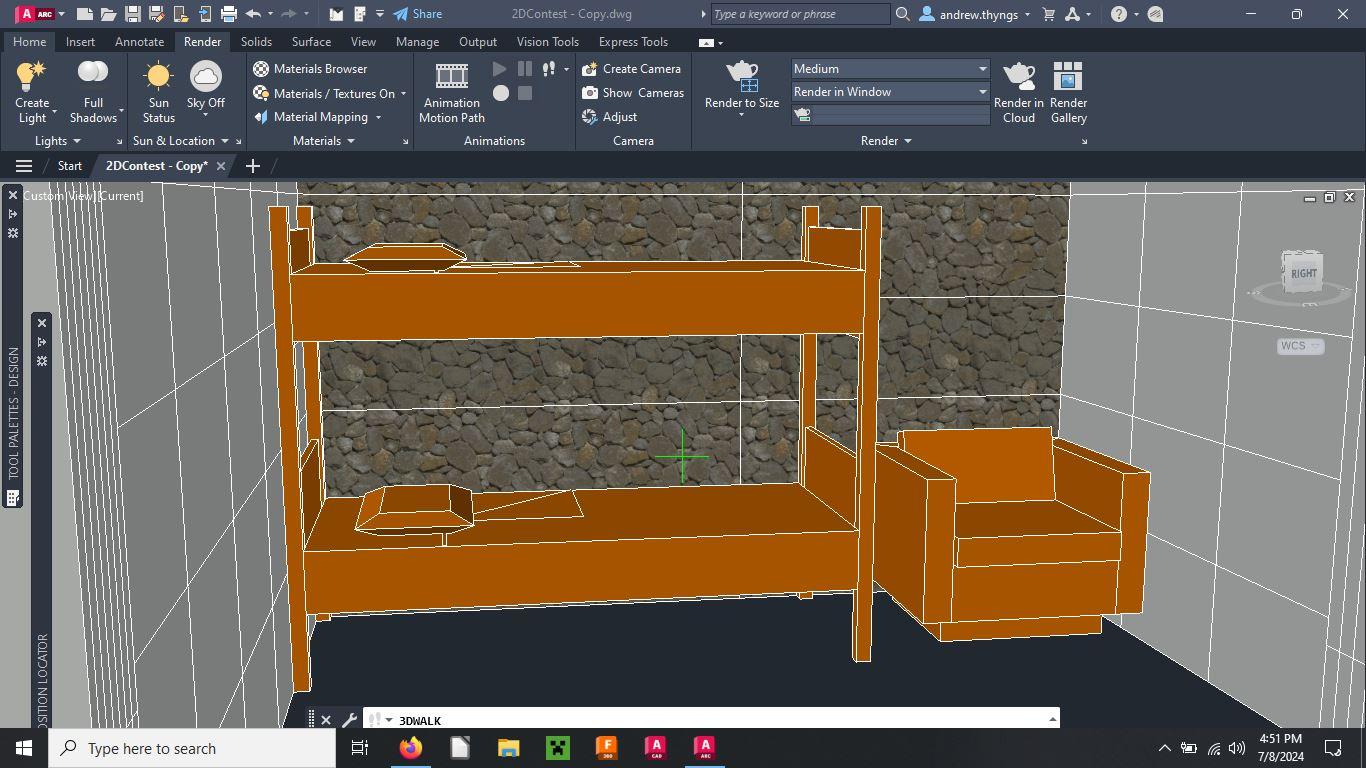
Task: Click the animation stop square button
Action: (524, 93)
